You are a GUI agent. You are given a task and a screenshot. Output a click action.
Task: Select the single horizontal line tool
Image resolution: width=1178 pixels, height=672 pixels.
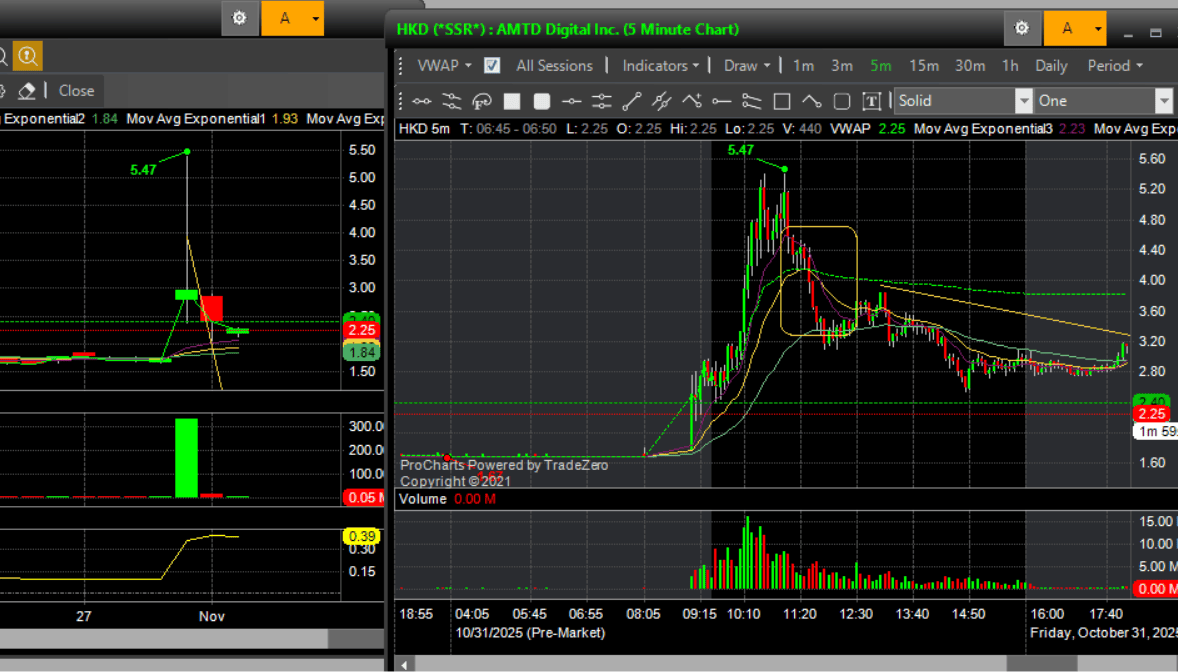[572, 101]
